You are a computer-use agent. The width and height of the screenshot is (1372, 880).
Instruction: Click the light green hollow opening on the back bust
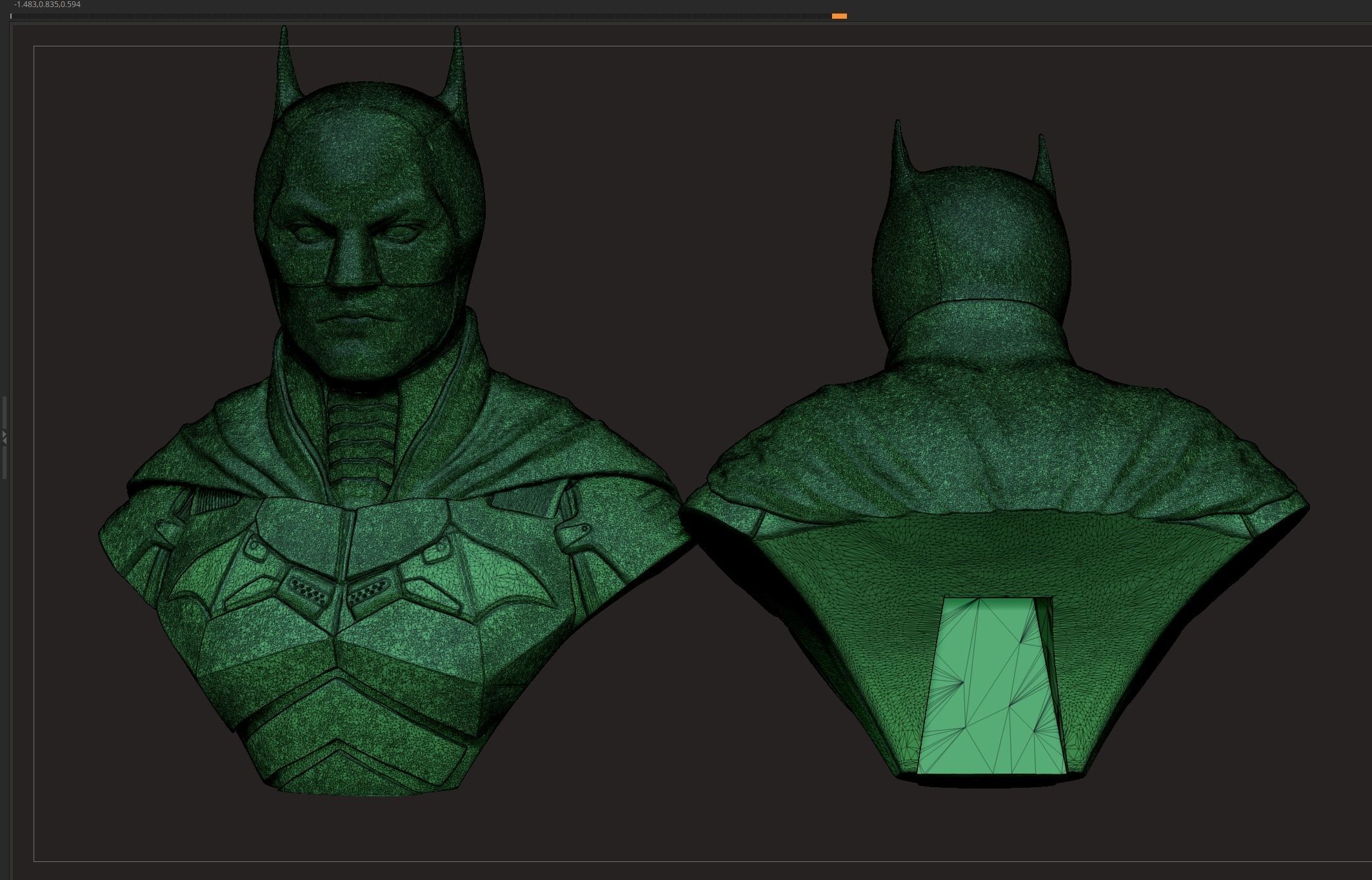[993, 687]
